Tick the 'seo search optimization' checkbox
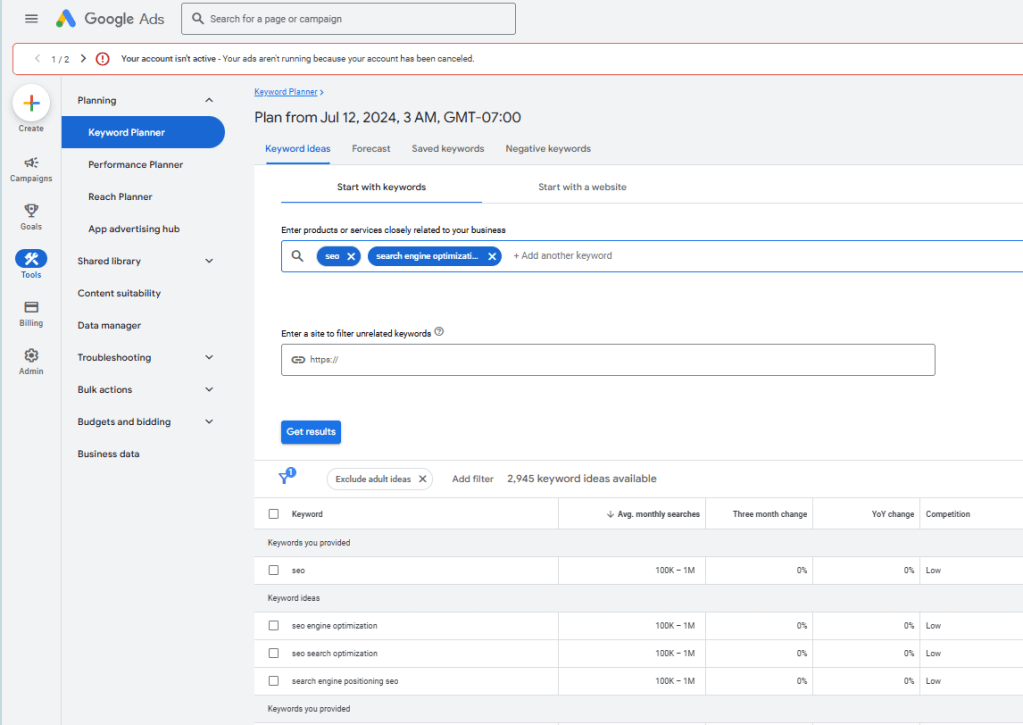 (x=274, y=654)
